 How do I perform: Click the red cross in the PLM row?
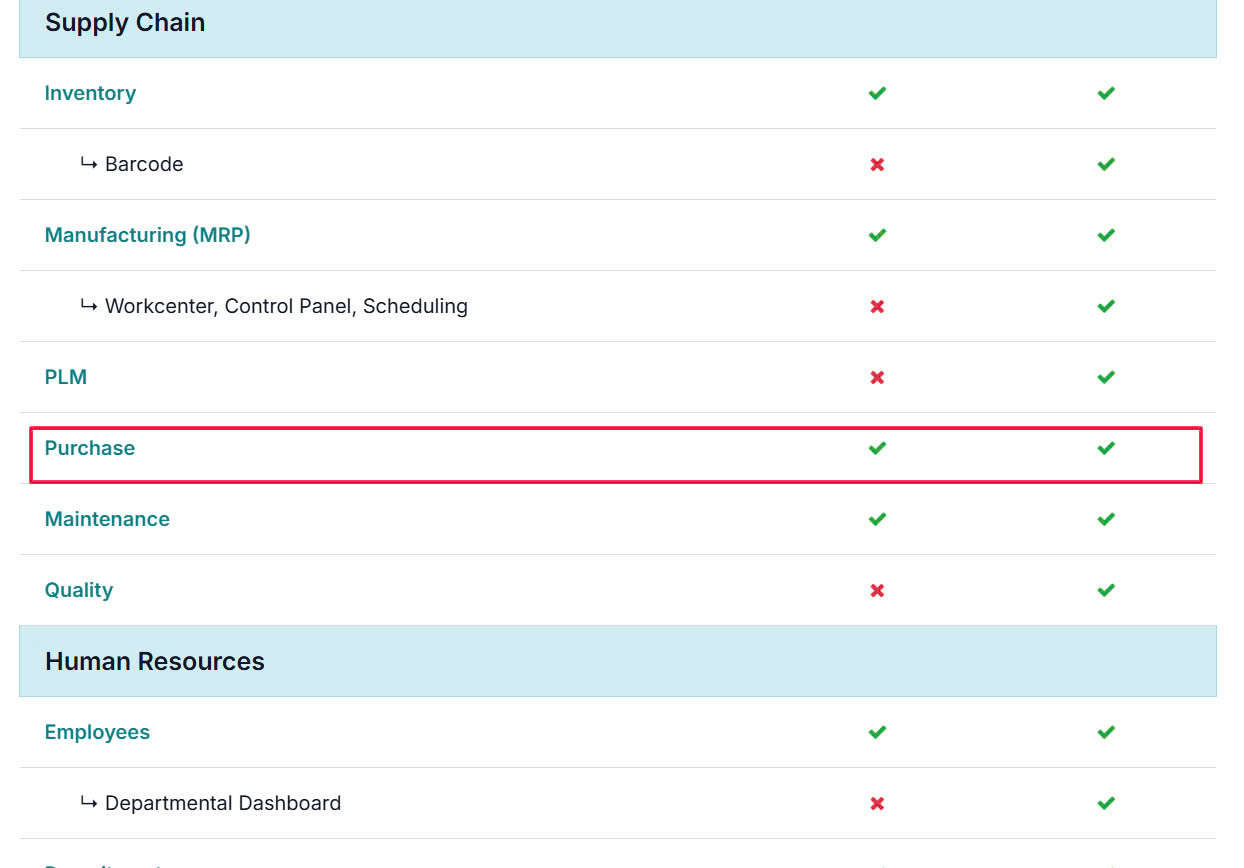877,377
